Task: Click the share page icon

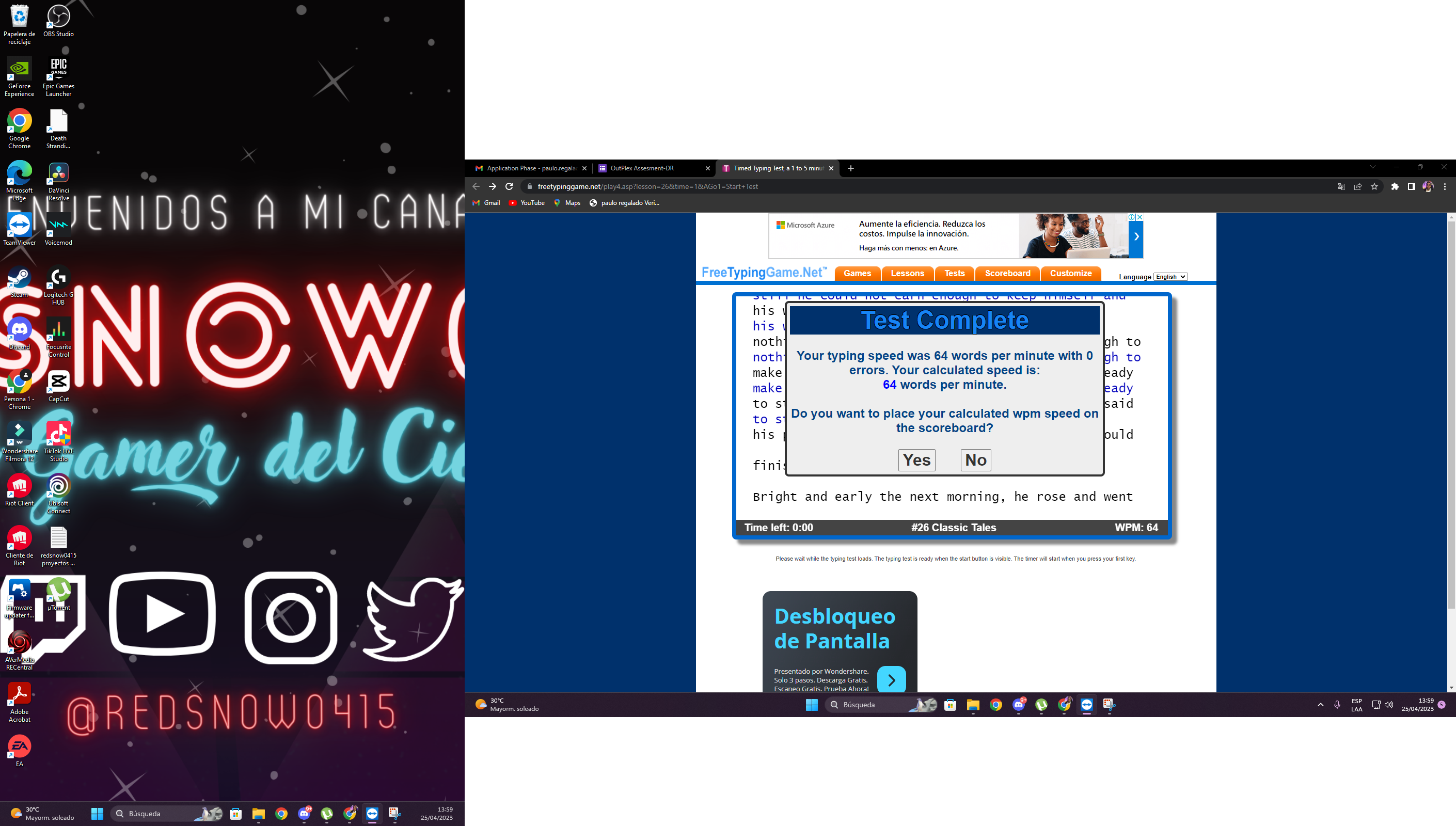Action: click(x=1358, y=187)
